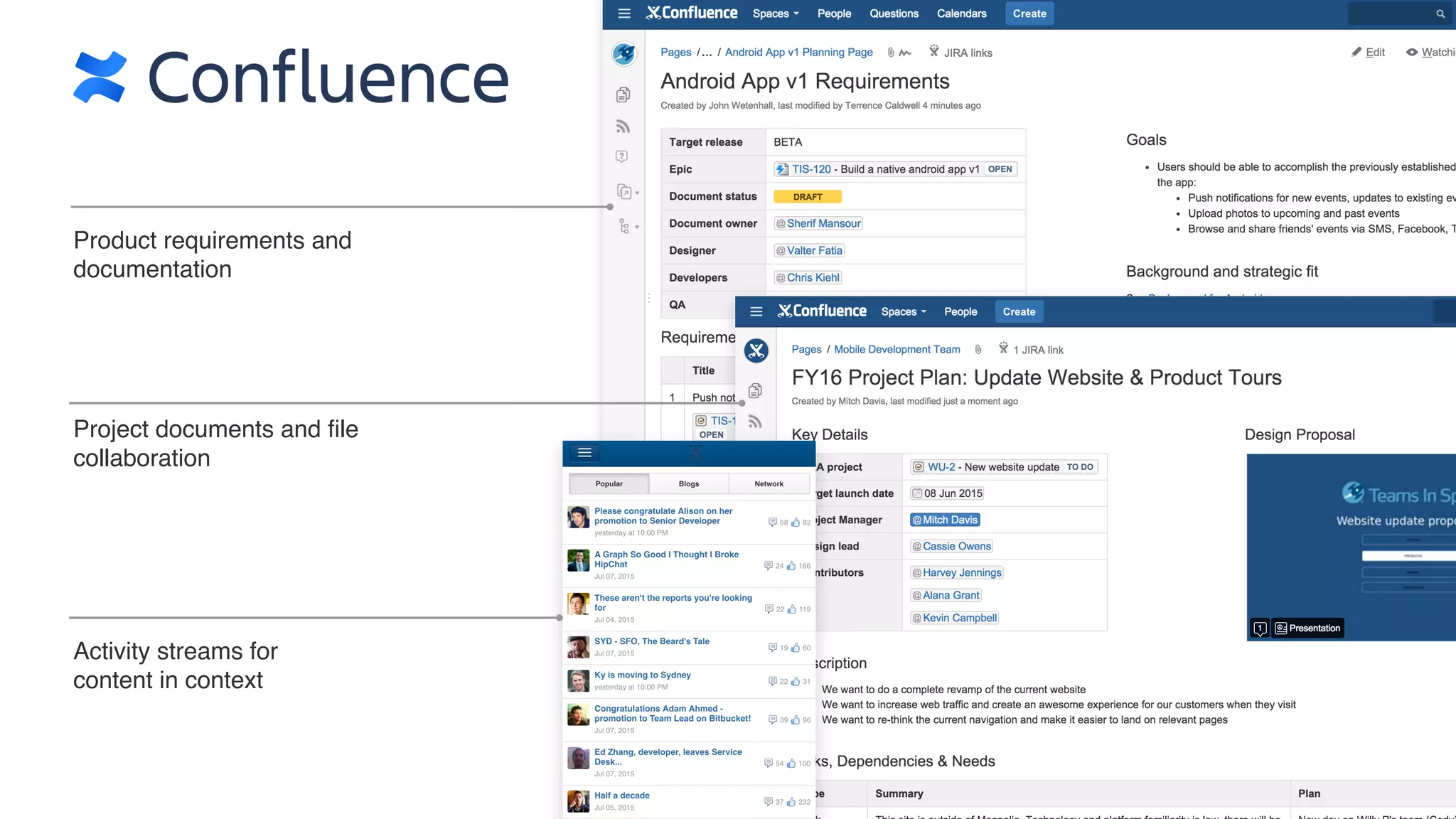Switch to the Network tab
Image resolution: width=1456 pixels, height=819 pixels.
(769, 483)
